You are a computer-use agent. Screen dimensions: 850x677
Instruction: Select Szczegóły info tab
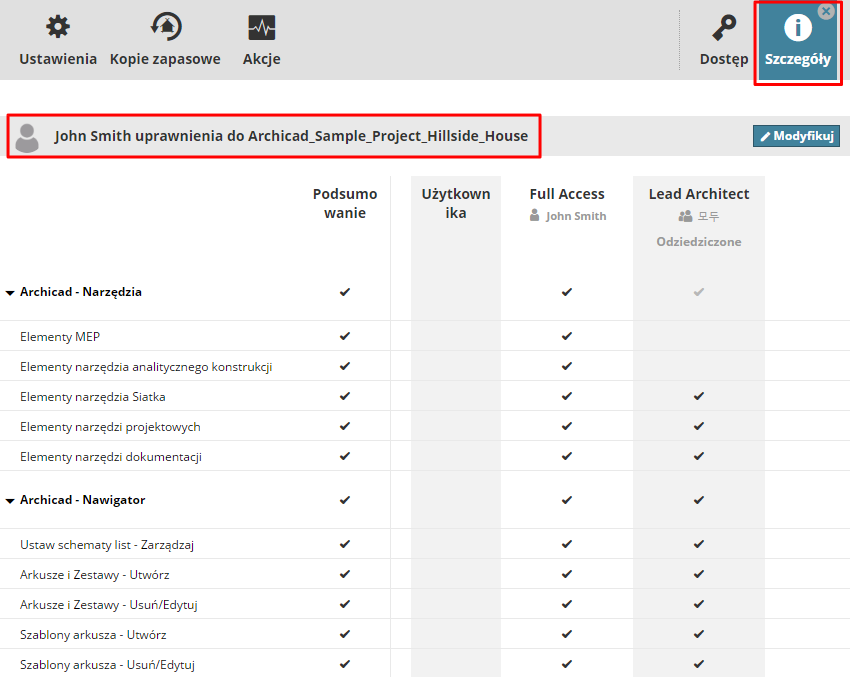click(797, 43)
